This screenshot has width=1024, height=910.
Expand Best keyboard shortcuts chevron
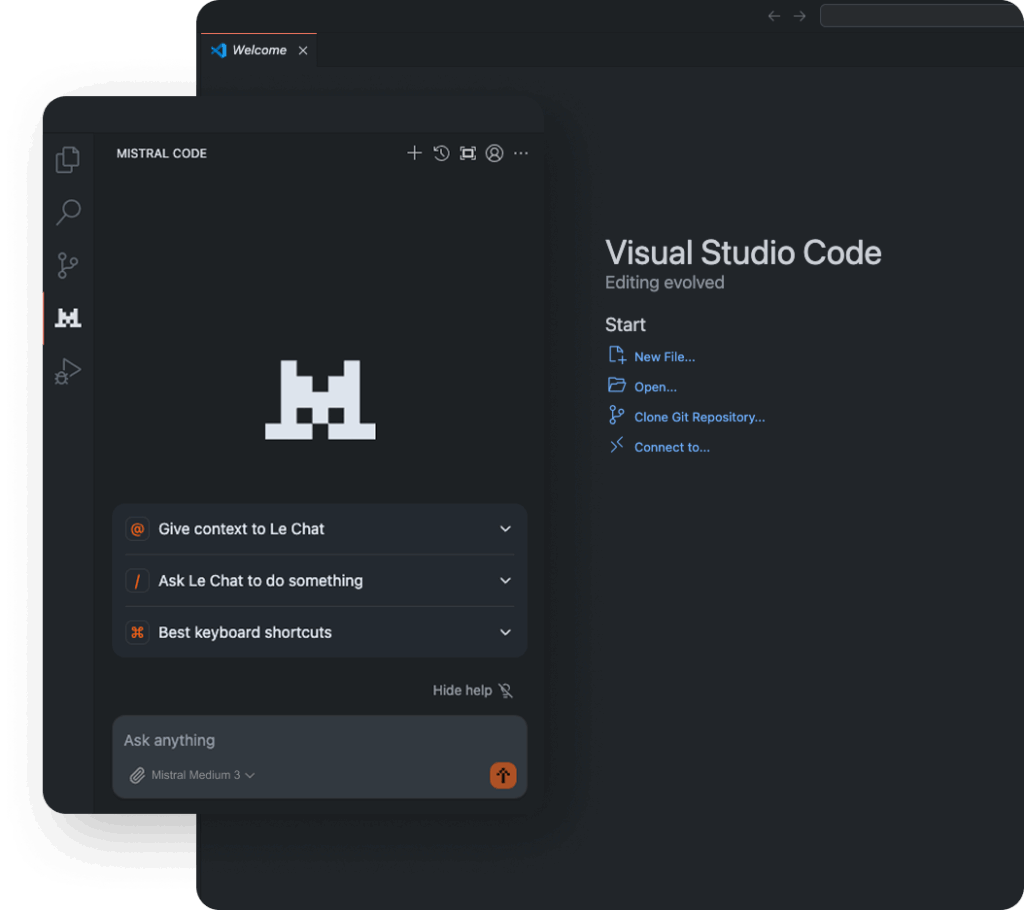pos(505,632)
